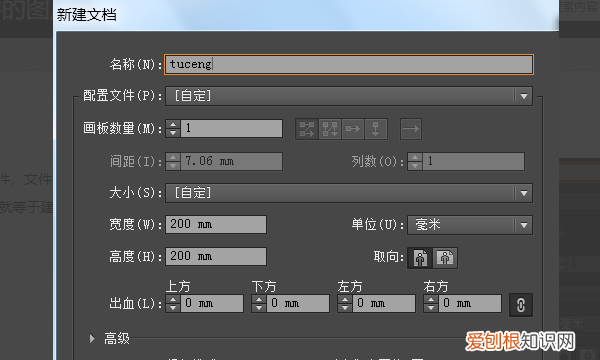Select Arrange by Column layout icon
Viewport: 600px width, 360px height.
(x=376, y=129)
